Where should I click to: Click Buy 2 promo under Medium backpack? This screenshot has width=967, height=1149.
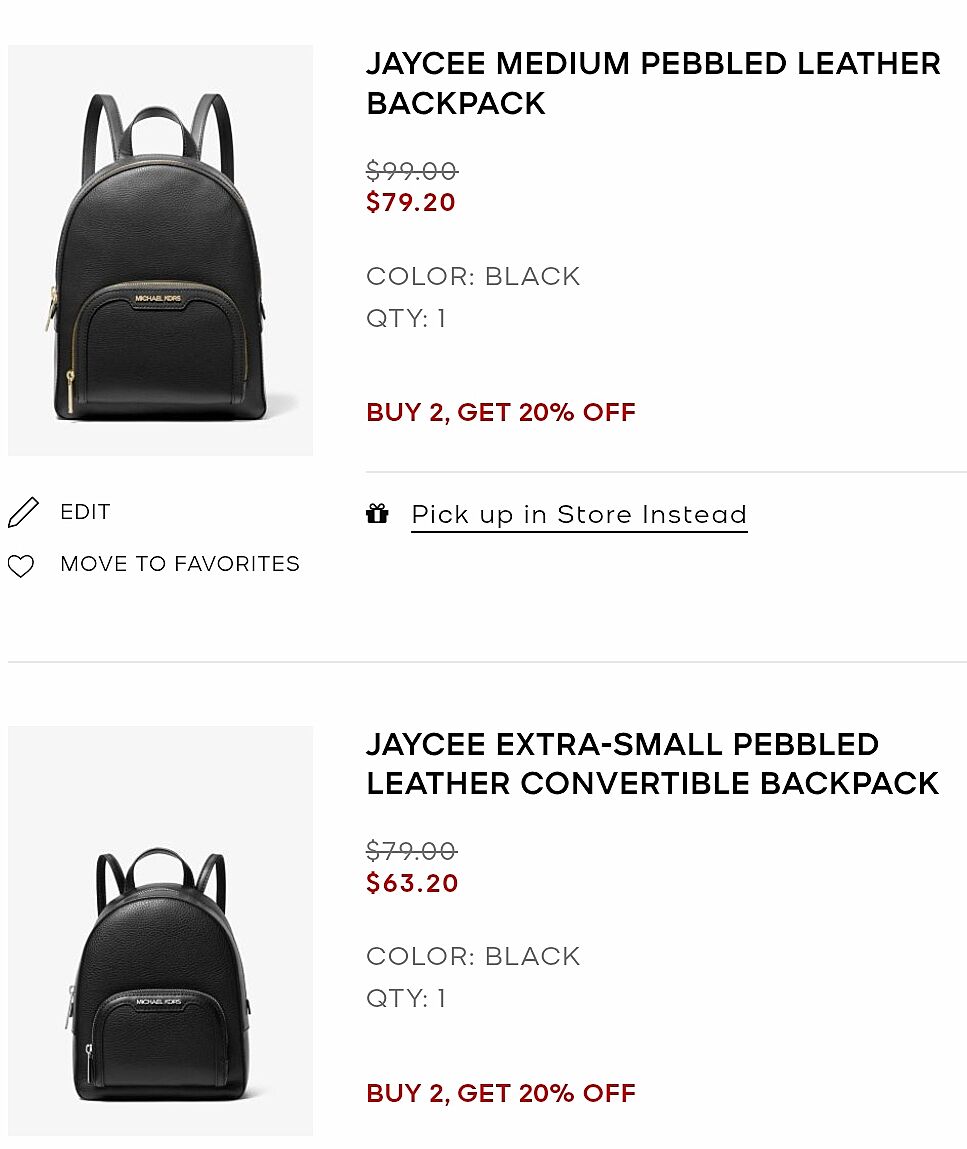[501, 413]
